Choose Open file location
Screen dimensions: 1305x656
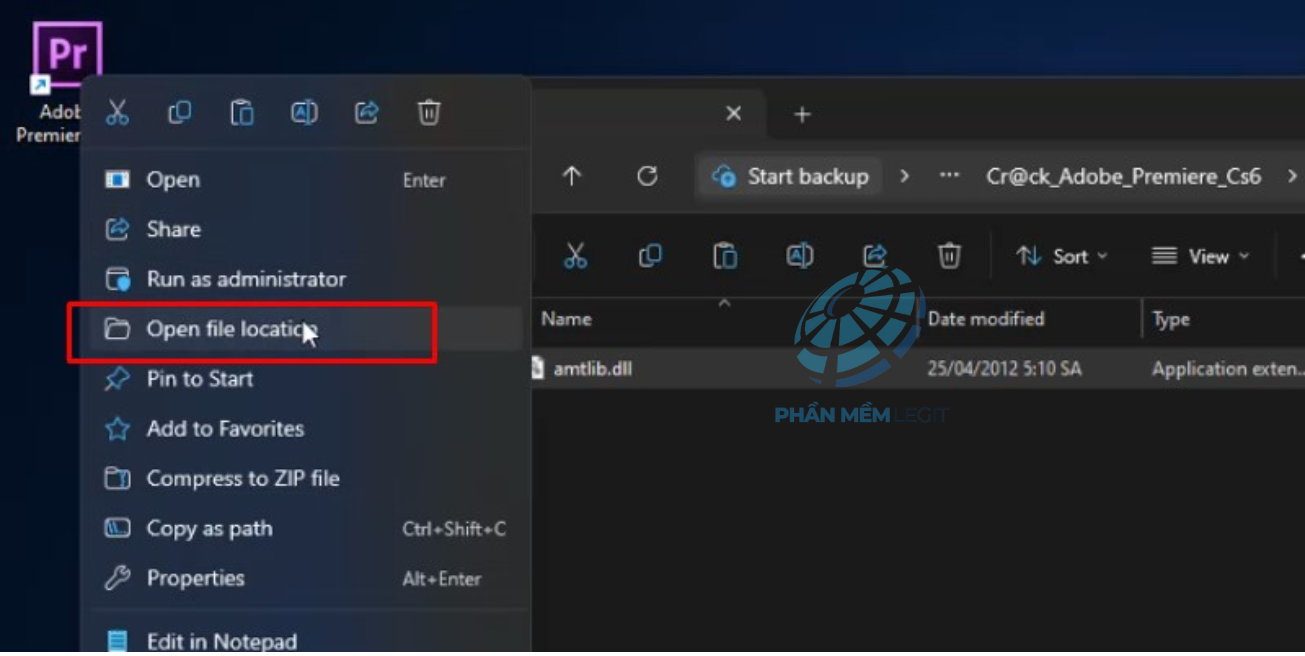[x=306, y=329]
